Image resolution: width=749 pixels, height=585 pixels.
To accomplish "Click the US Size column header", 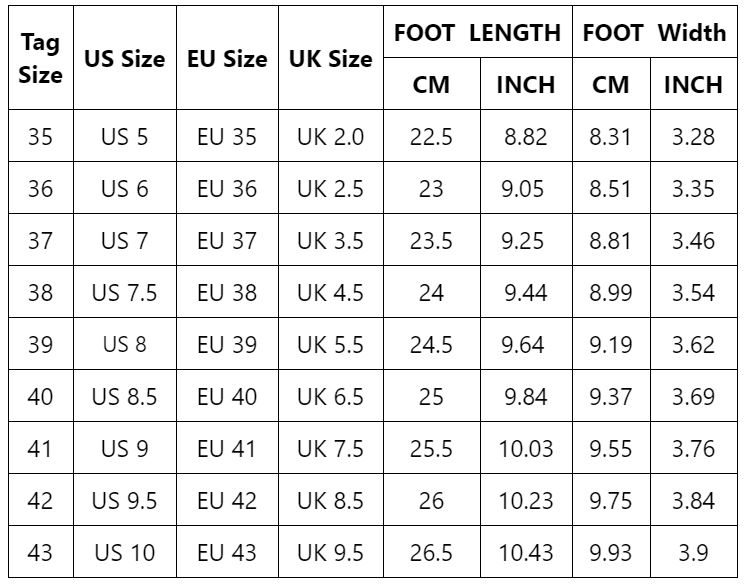I will pyautogui.click(x=124, y=59).
